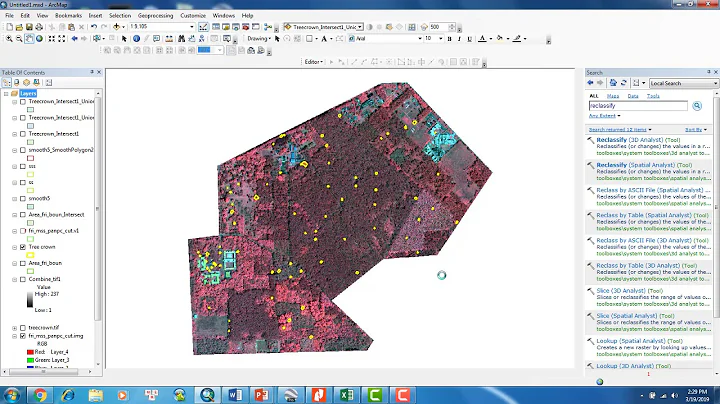
Task: Open the Selection menu
Action: (x=120, y=16)
